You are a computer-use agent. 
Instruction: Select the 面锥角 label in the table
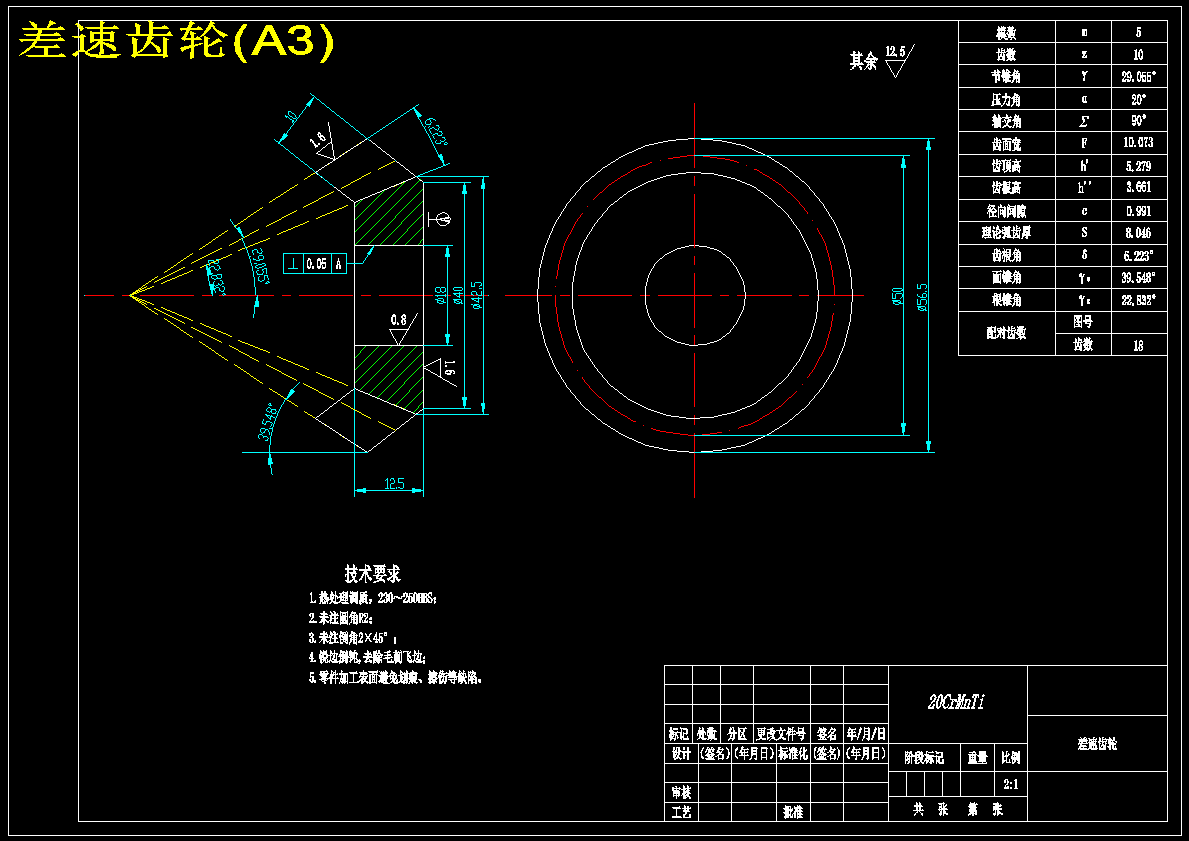pos(1006,278)
